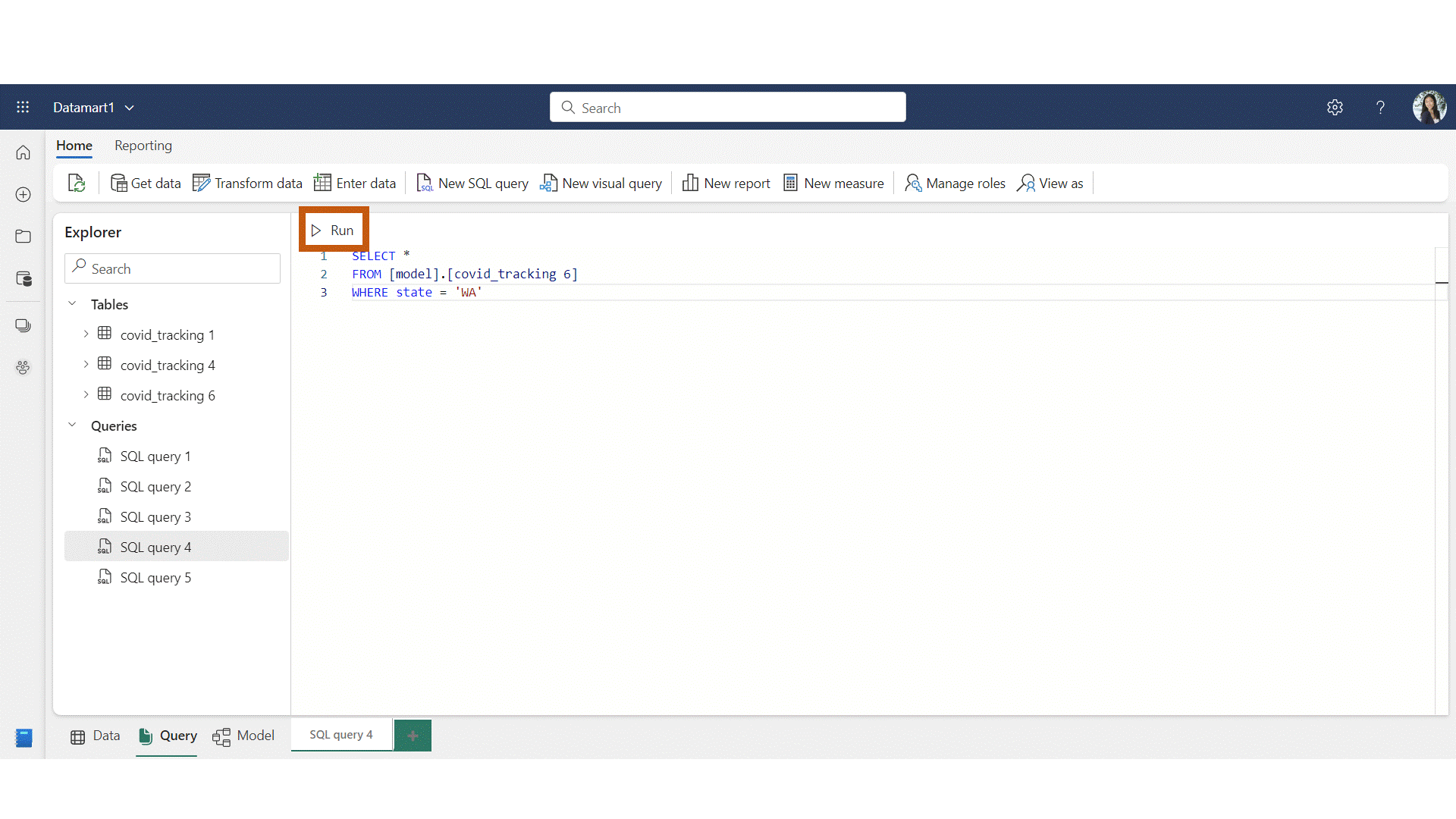Select the New SQL query icon
The image size is (1456, 819).
[x=425, y=183]
